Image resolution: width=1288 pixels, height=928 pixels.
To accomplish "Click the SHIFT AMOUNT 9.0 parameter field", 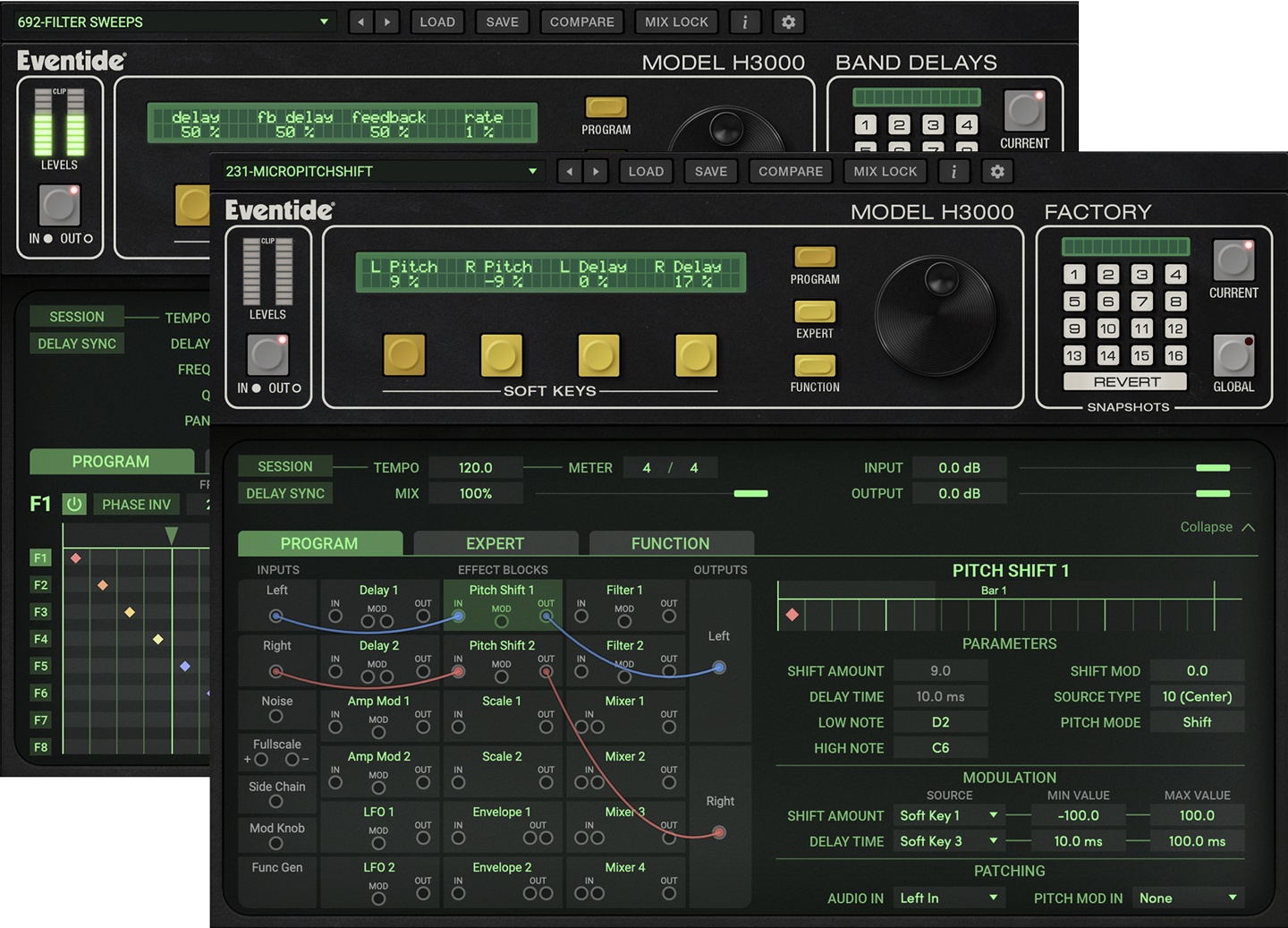I will coord(940,670).
